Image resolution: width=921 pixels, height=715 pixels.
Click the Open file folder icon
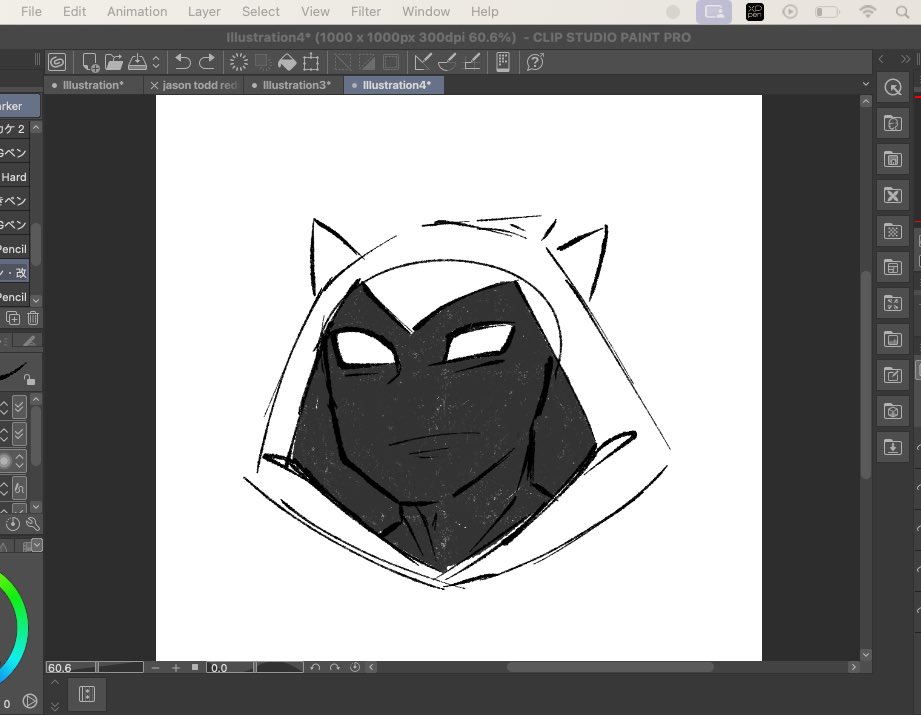(113, 62)
